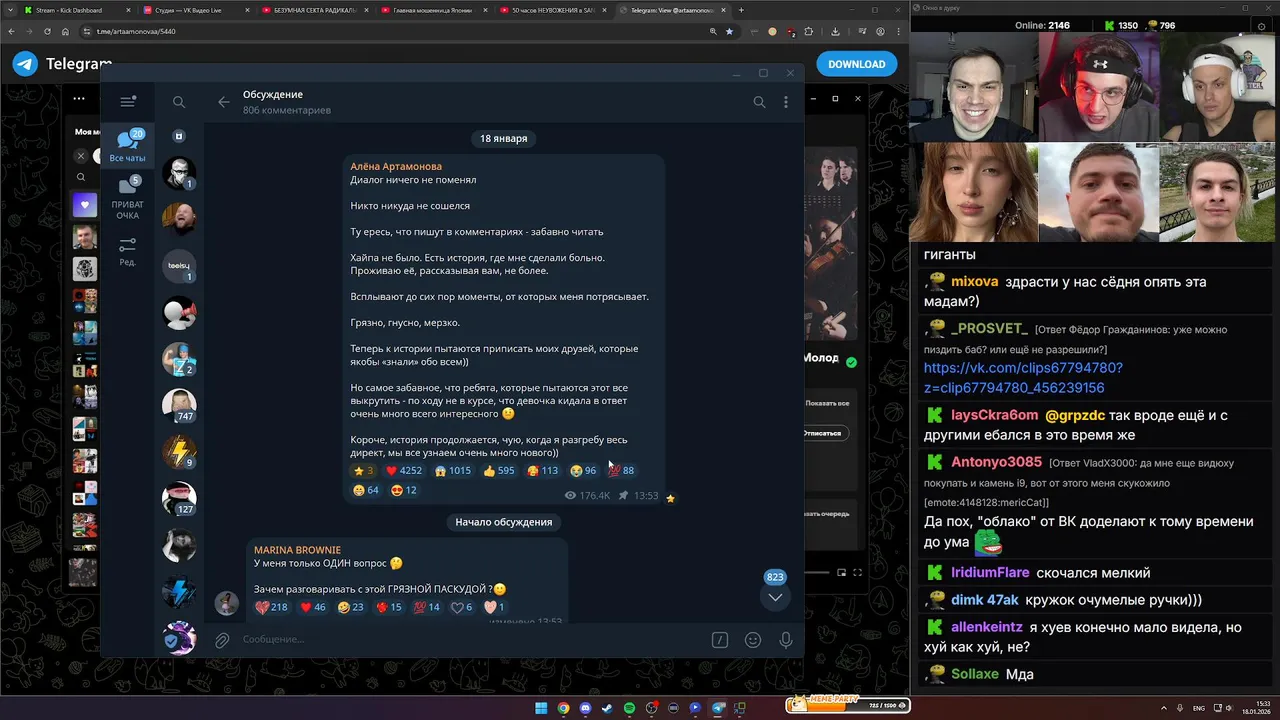The image size is (1280, 720).
Task: Jump to bottom with the 823 arrow
Action: 775,596
